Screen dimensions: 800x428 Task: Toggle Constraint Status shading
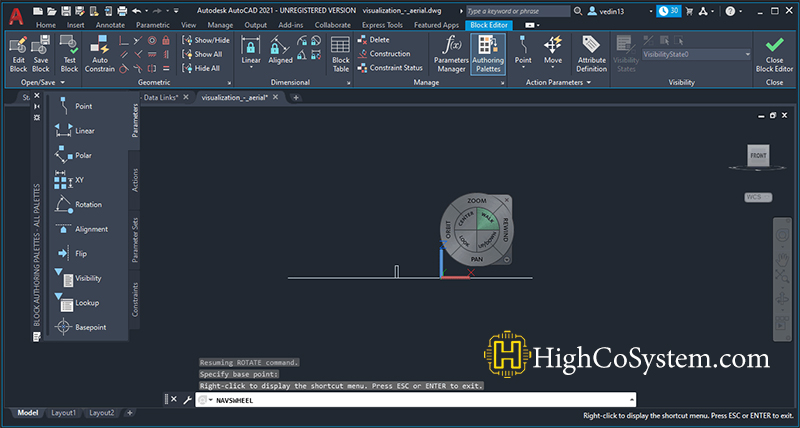tap(390, 67)
